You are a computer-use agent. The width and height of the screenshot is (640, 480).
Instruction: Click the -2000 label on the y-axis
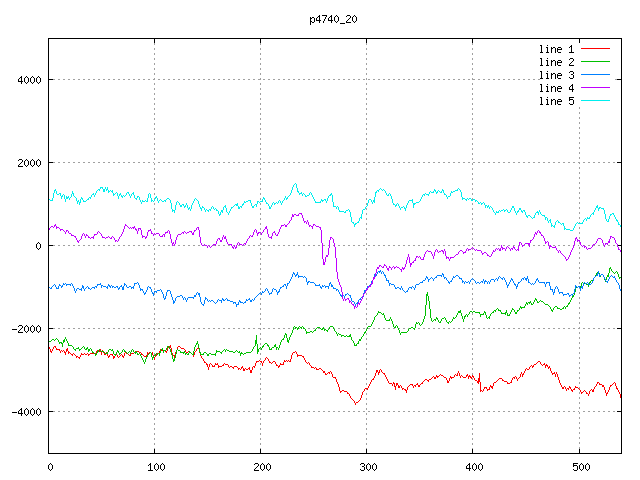[24, 329]
